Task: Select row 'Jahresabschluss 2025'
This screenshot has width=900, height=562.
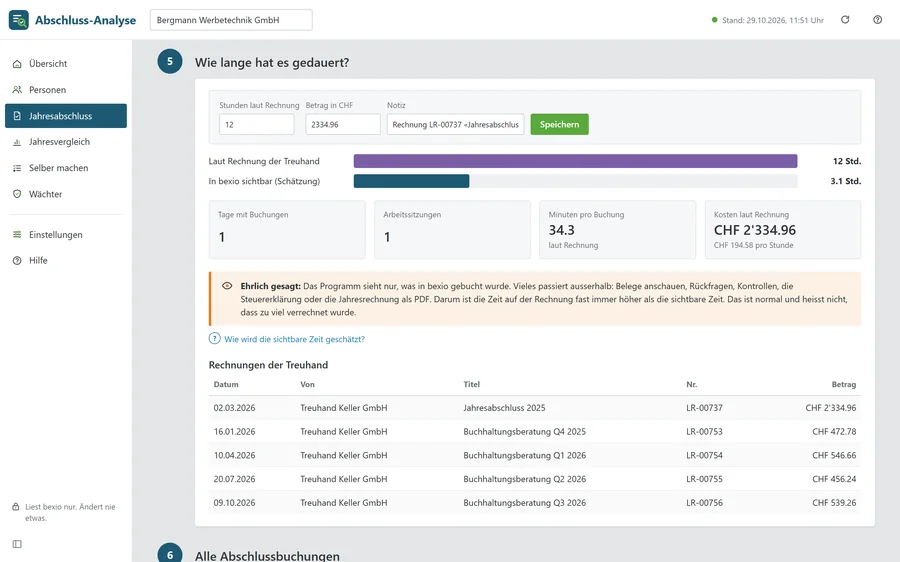Action: pos(535,408)
